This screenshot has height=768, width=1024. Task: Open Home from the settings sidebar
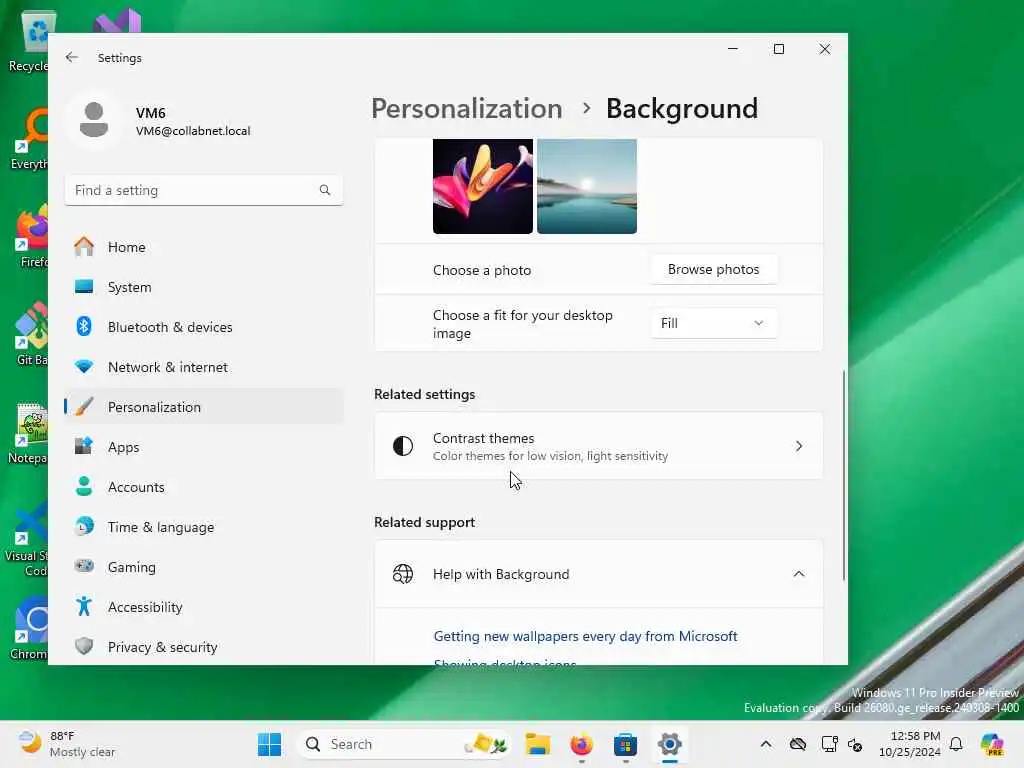(x=204, y=247)
